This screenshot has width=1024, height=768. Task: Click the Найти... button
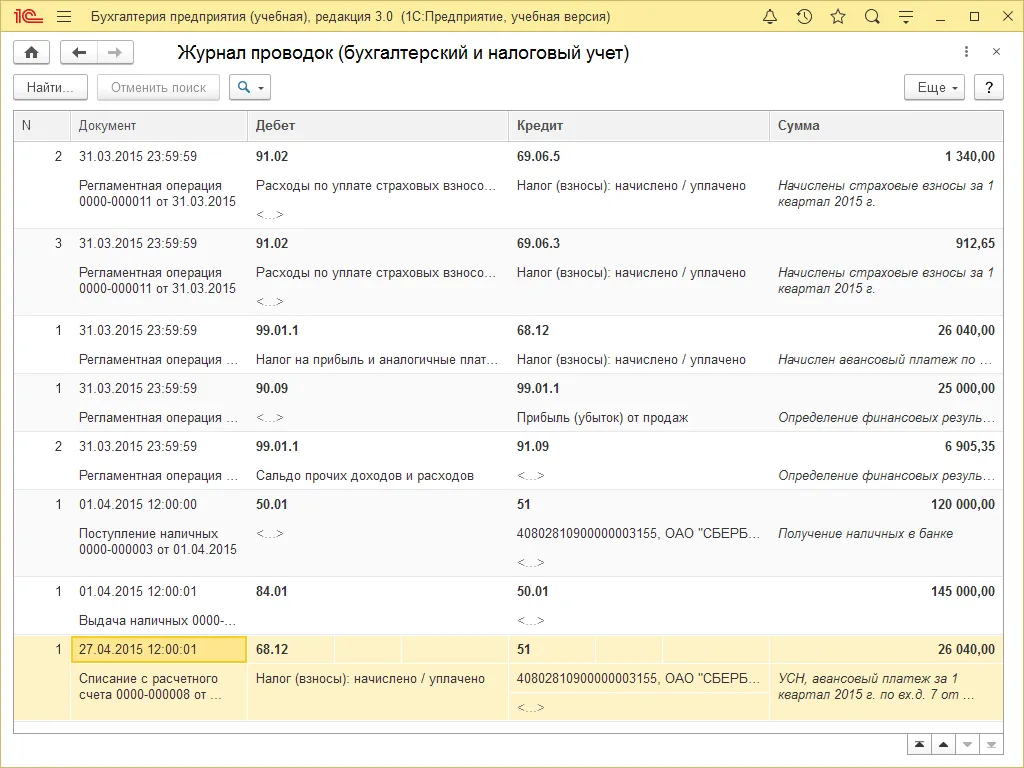pos(50,88)
